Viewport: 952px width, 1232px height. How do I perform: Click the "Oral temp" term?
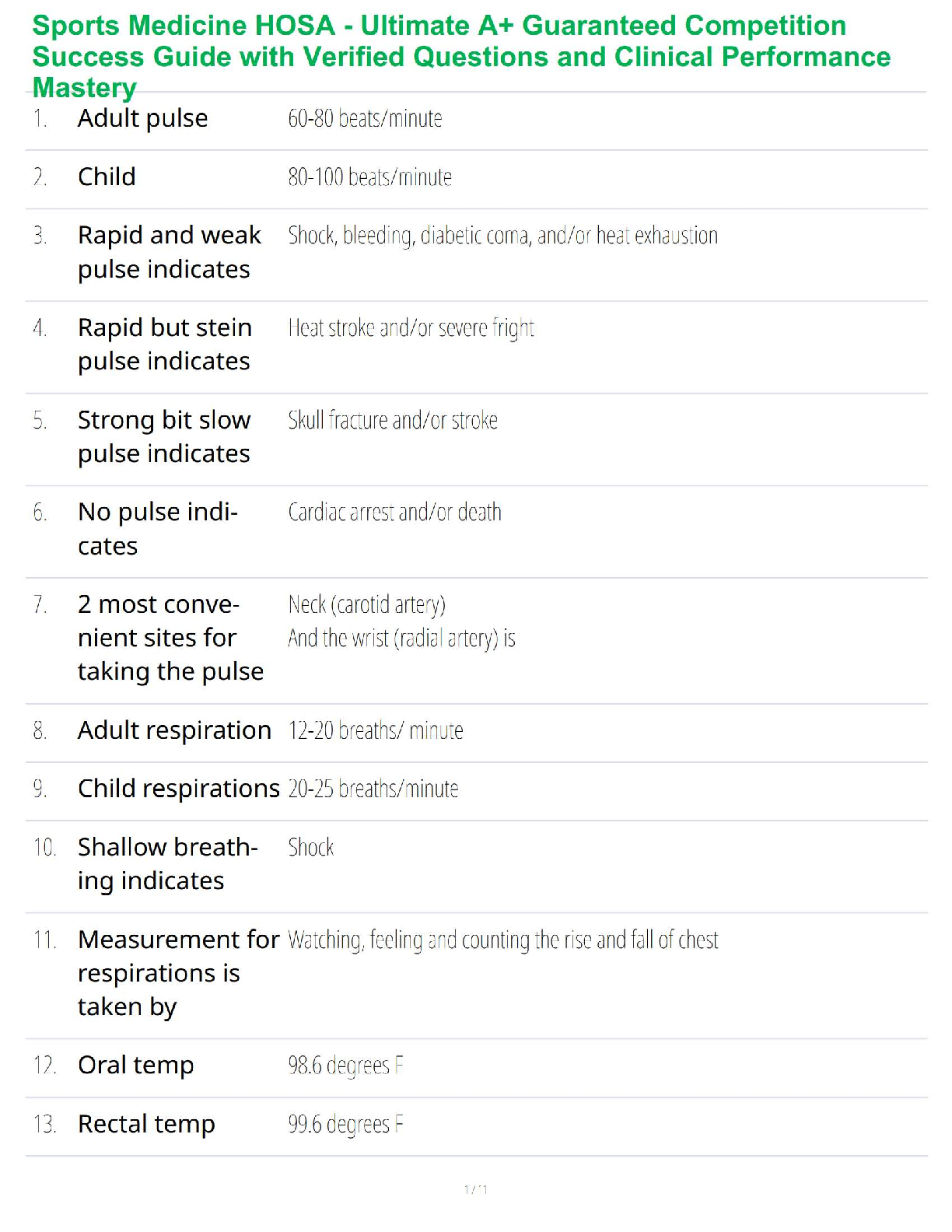[x=135, y=1065]
